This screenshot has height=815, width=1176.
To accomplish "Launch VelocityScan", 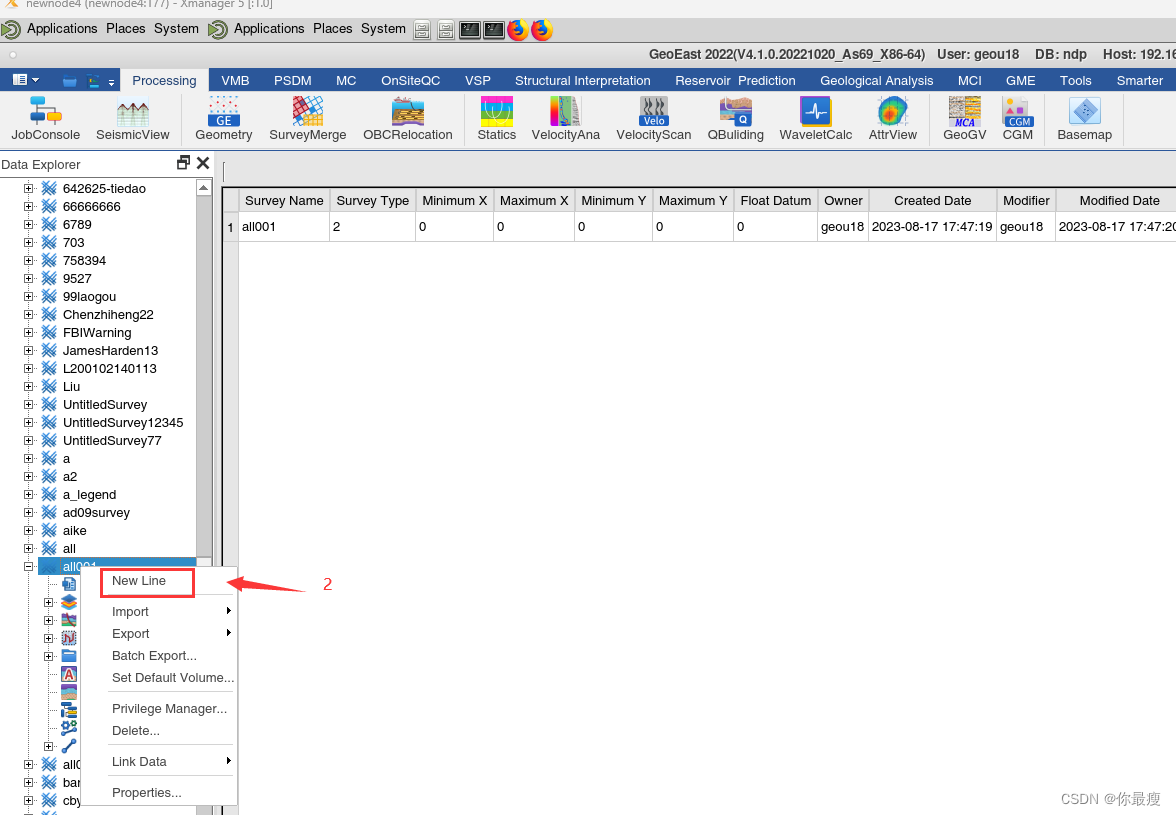I will click(653, 118).
